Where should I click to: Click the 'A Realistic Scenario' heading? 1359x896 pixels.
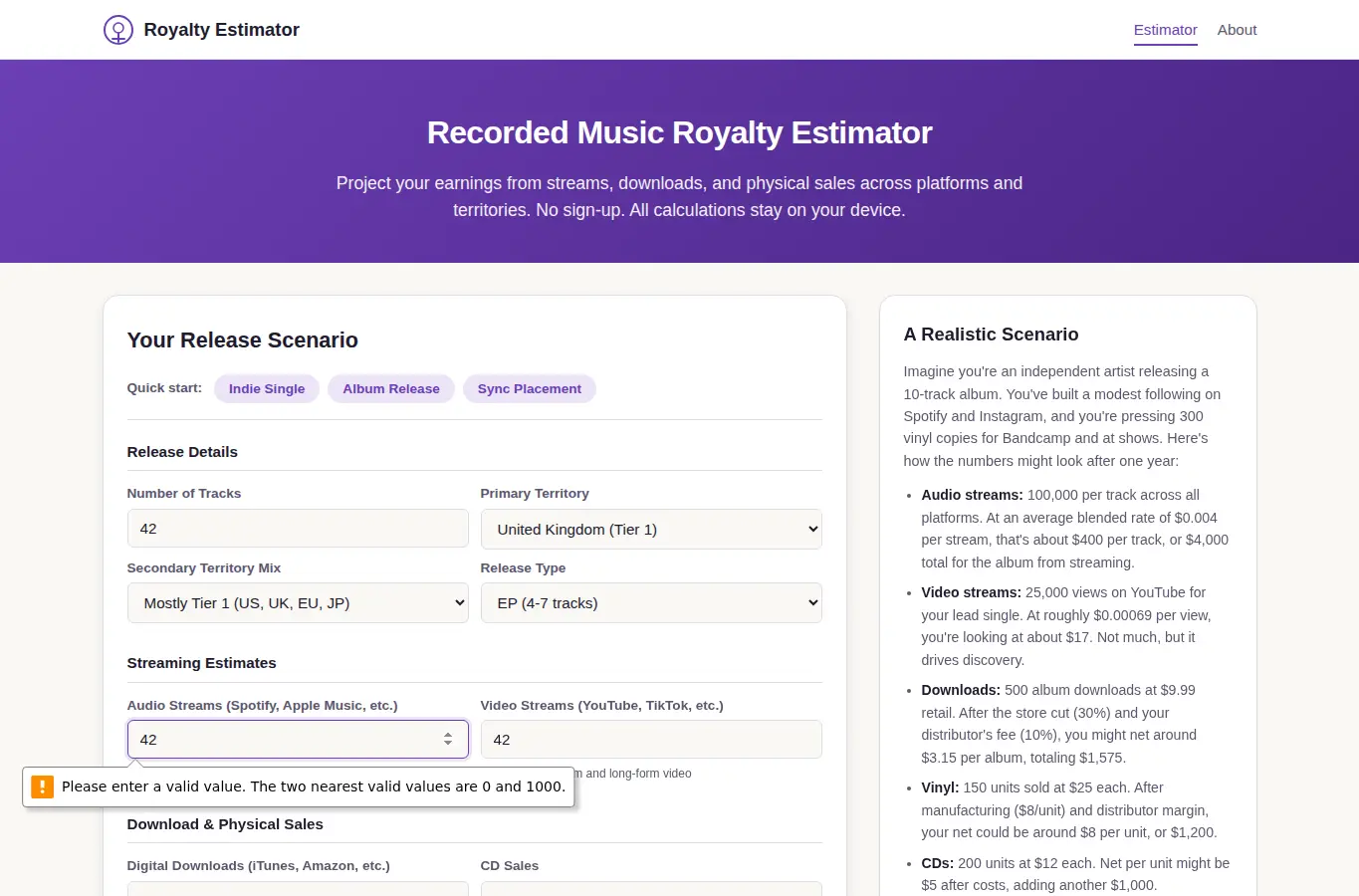click(991, 335)
